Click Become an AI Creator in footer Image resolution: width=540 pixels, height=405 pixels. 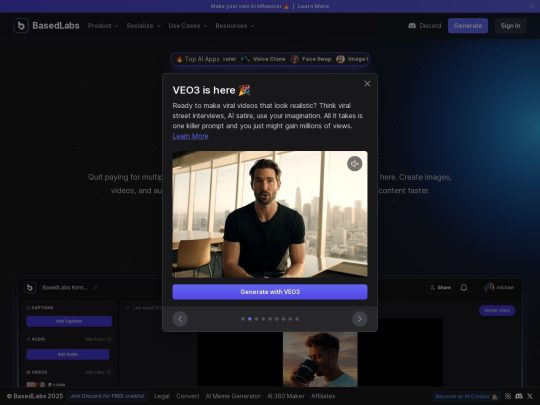(467, 396)
